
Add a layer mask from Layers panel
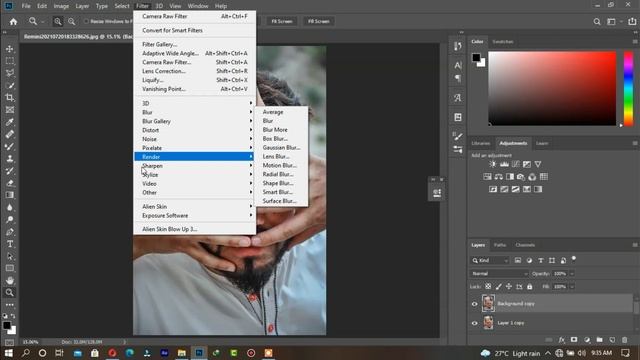pos(574,340)
